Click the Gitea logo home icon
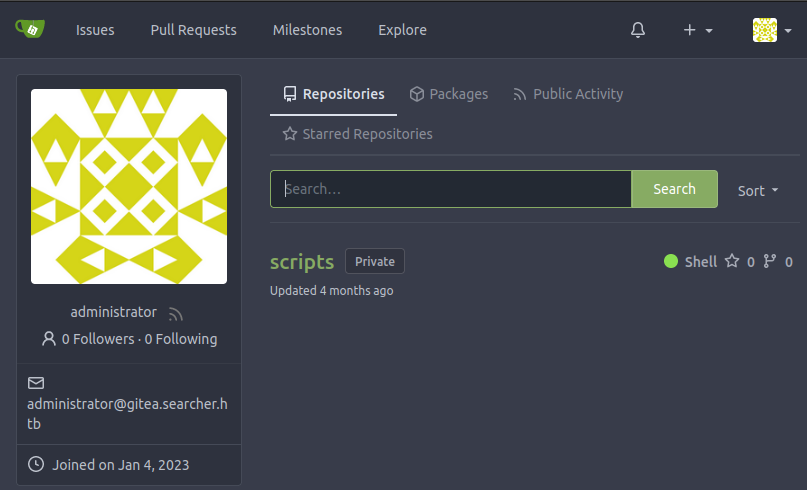 (30, 29)
